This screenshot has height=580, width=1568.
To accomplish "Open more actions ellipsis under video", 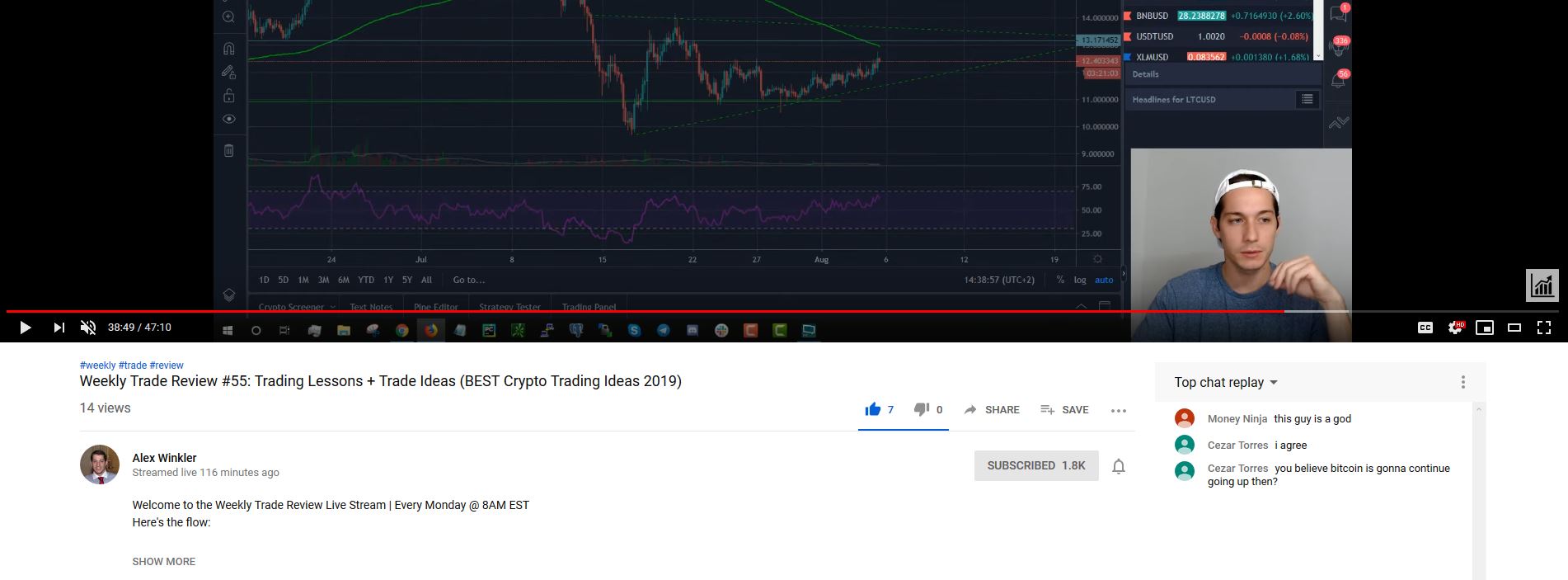I will 1118,411.
